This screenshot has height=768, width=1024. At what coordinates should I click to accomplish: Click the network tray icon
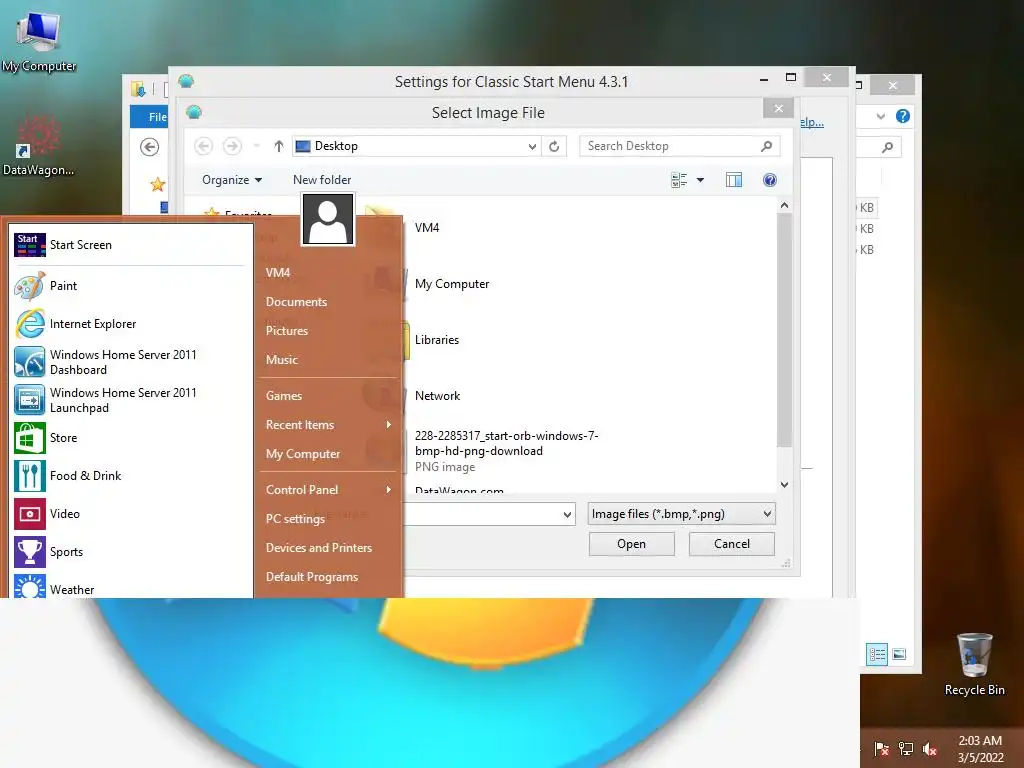[x=906, y=749]
